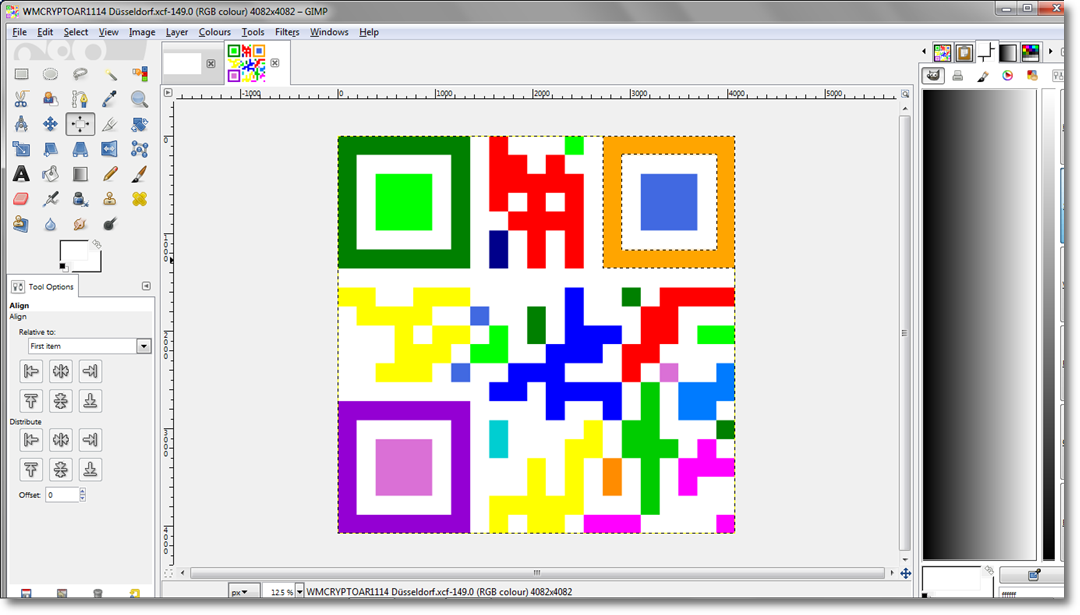Image resolution: width=1080 pixels, height=615 pixels.
Task: Choose the Perspective Clone tool
Action: click(21, 224)
